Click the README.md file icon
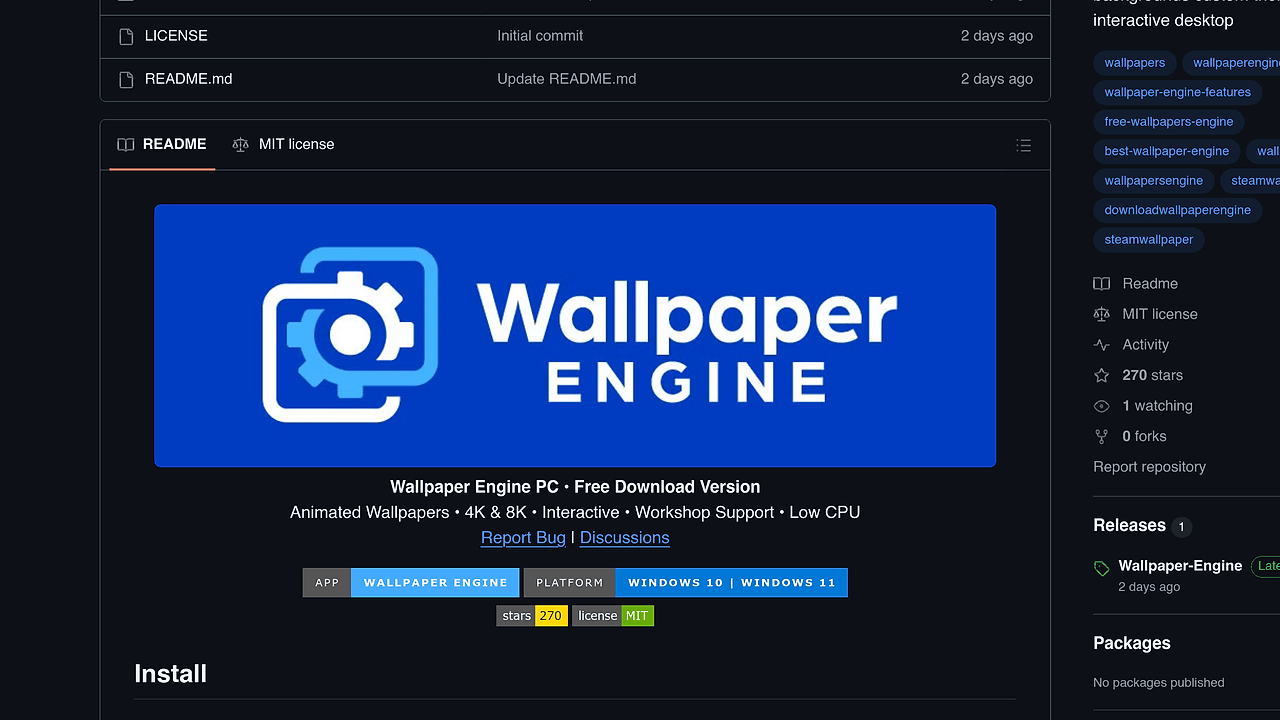This screenshot has height=720, width=1280. [126, 79]
